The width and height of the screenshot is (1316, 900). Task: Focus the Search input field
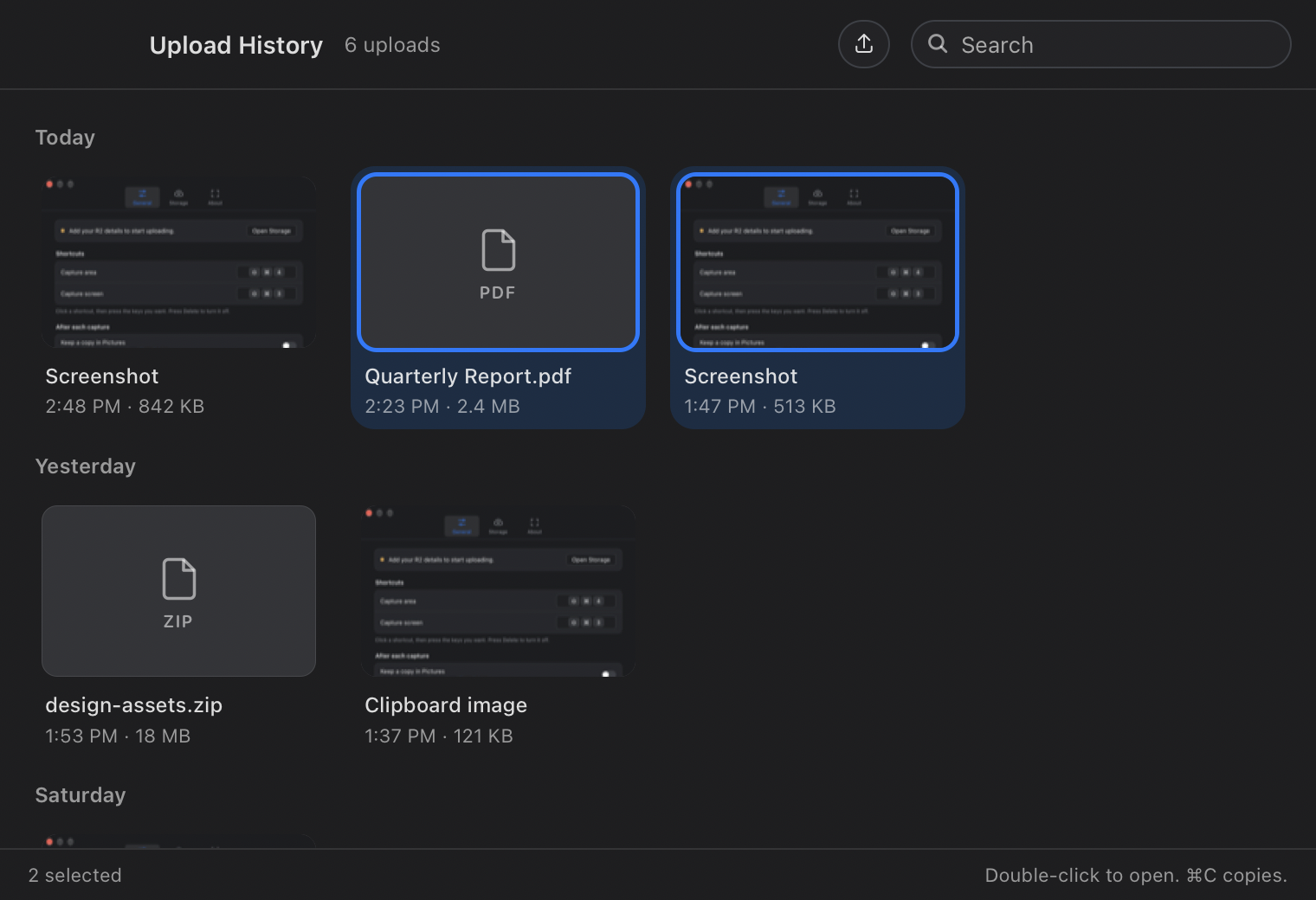coord(1100,44)
